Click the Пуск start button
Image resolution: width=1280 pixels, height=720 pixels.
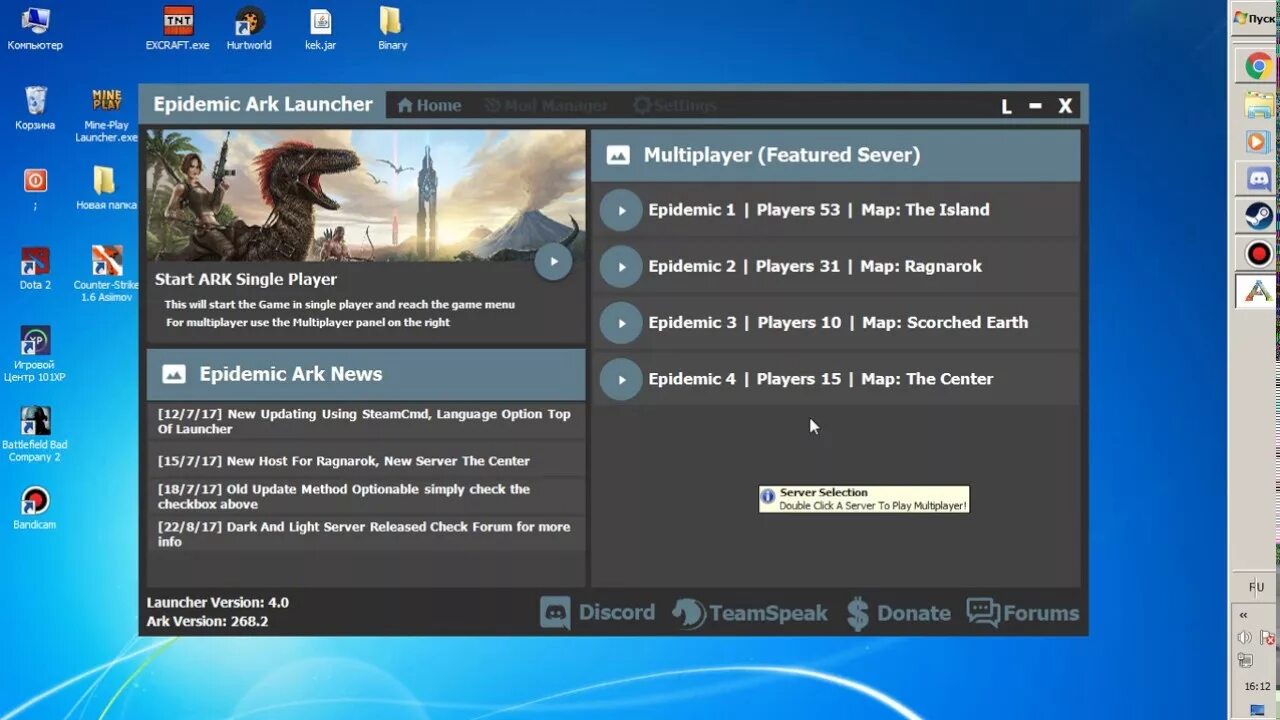click(x=1254, y=18)
